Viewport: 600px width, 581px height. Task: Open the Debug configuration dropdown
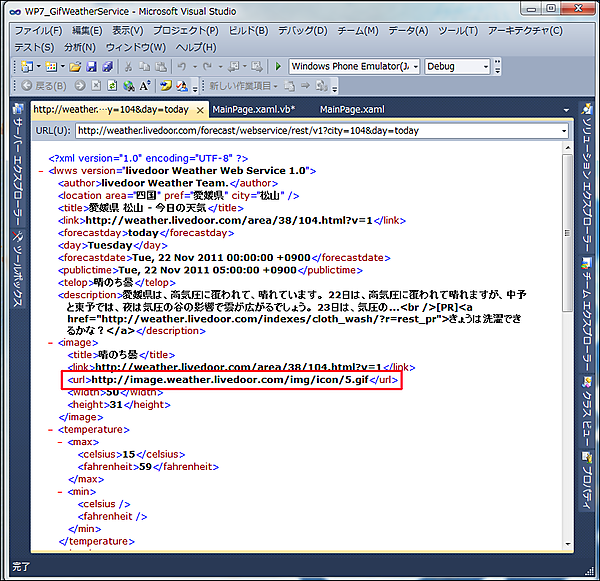(456, 66)
